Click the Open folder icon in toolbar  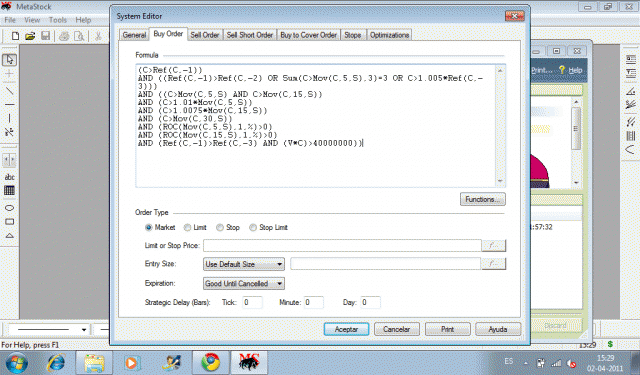click(x=30, y=36)
